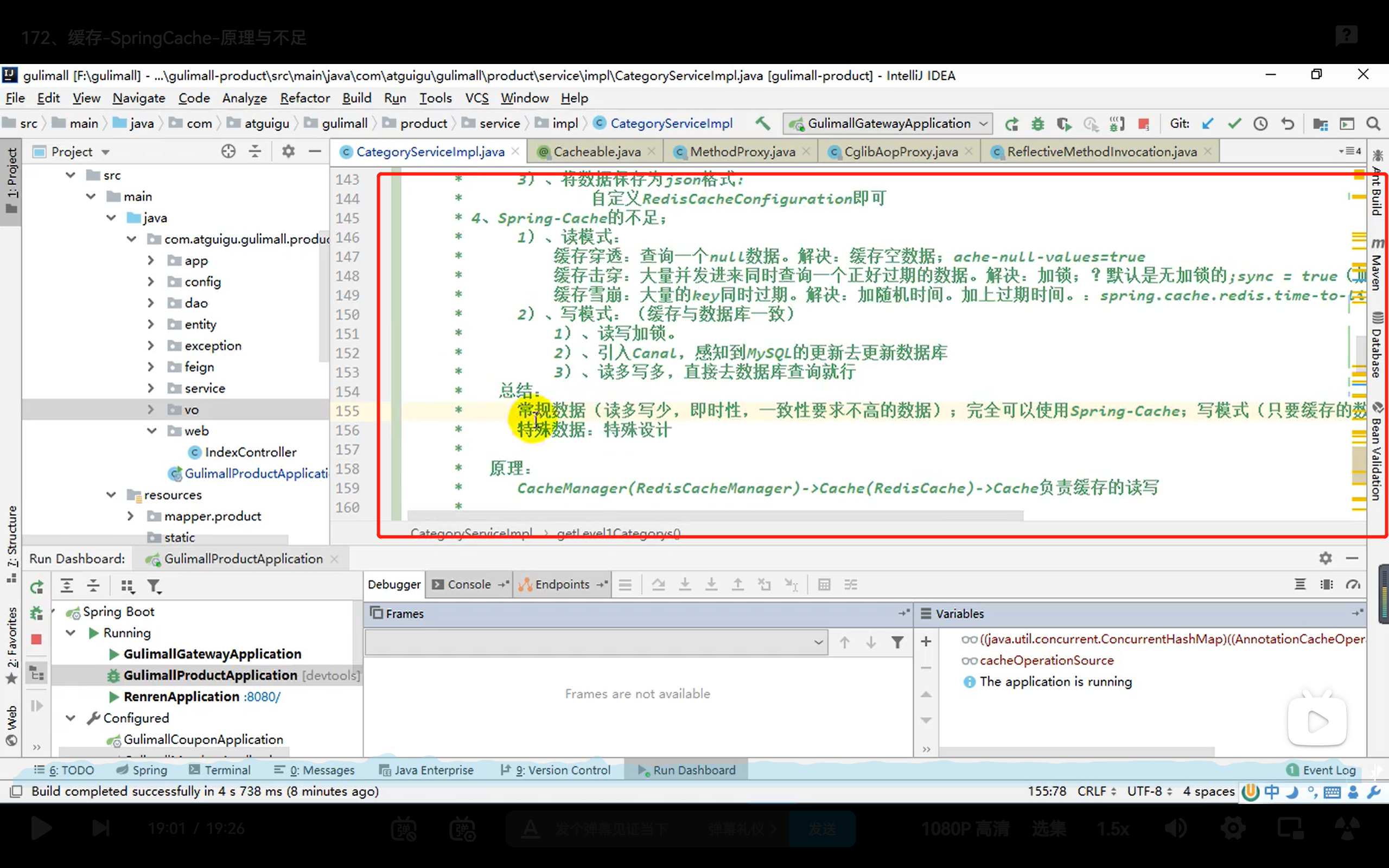Collapse the Running node in Run Dashboard

(x=71, y=633)
